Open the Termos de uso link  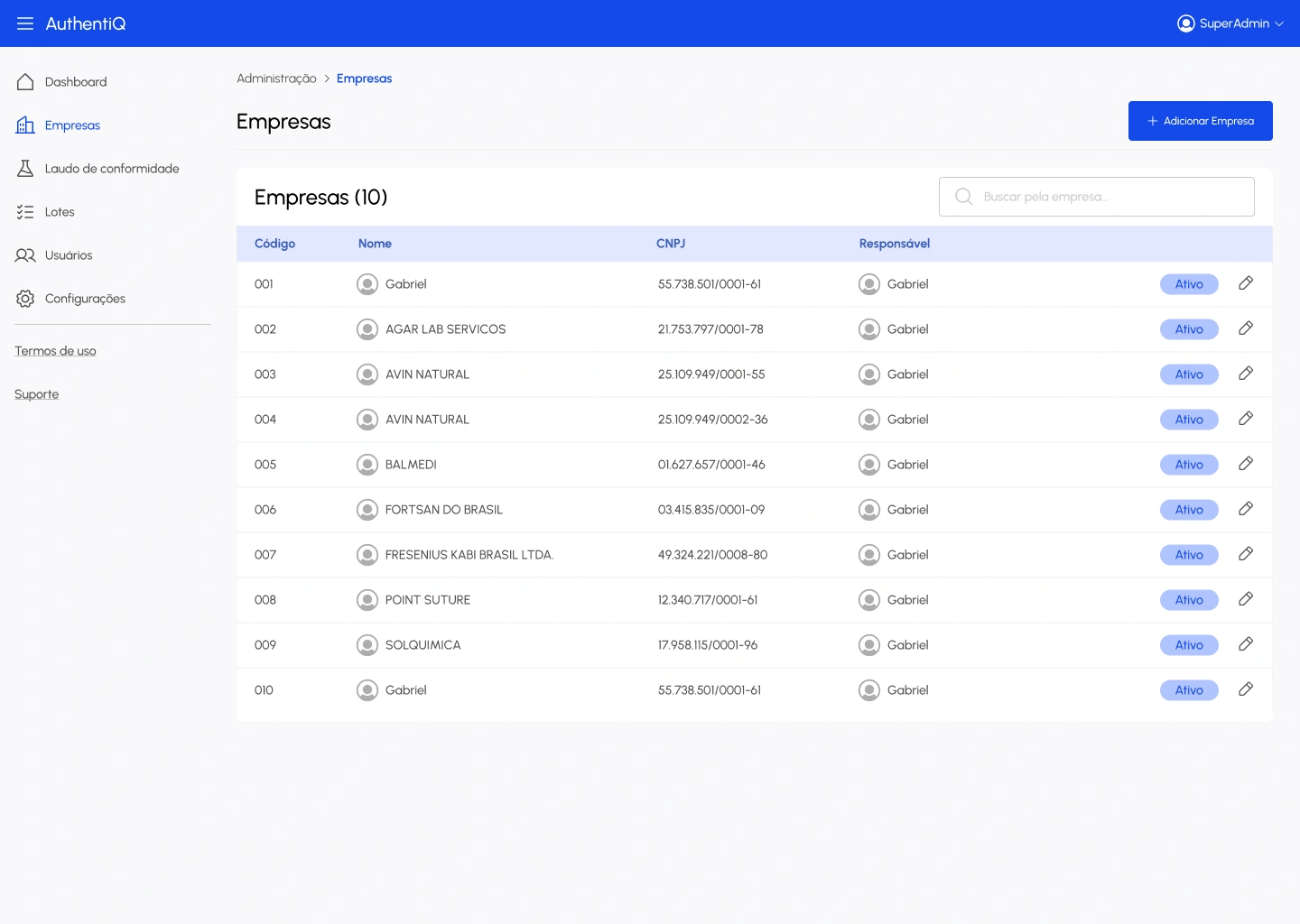tap(55, 351)
